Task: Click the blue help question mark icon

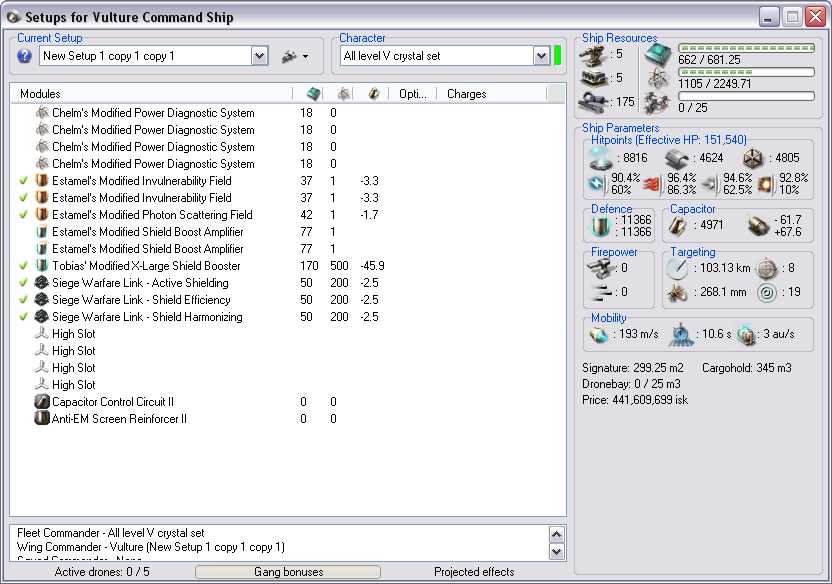Action: [24, 56]
